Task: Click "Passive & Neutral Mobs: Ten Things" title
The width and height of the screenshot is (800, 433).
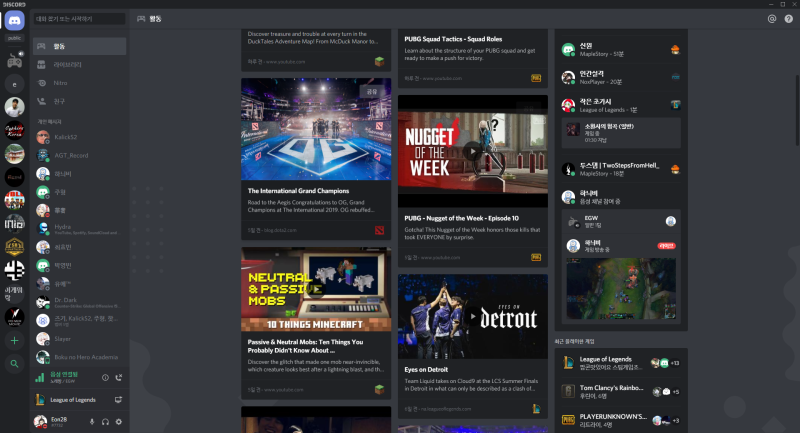Action: pyautogui.click(x=305, y=346)
